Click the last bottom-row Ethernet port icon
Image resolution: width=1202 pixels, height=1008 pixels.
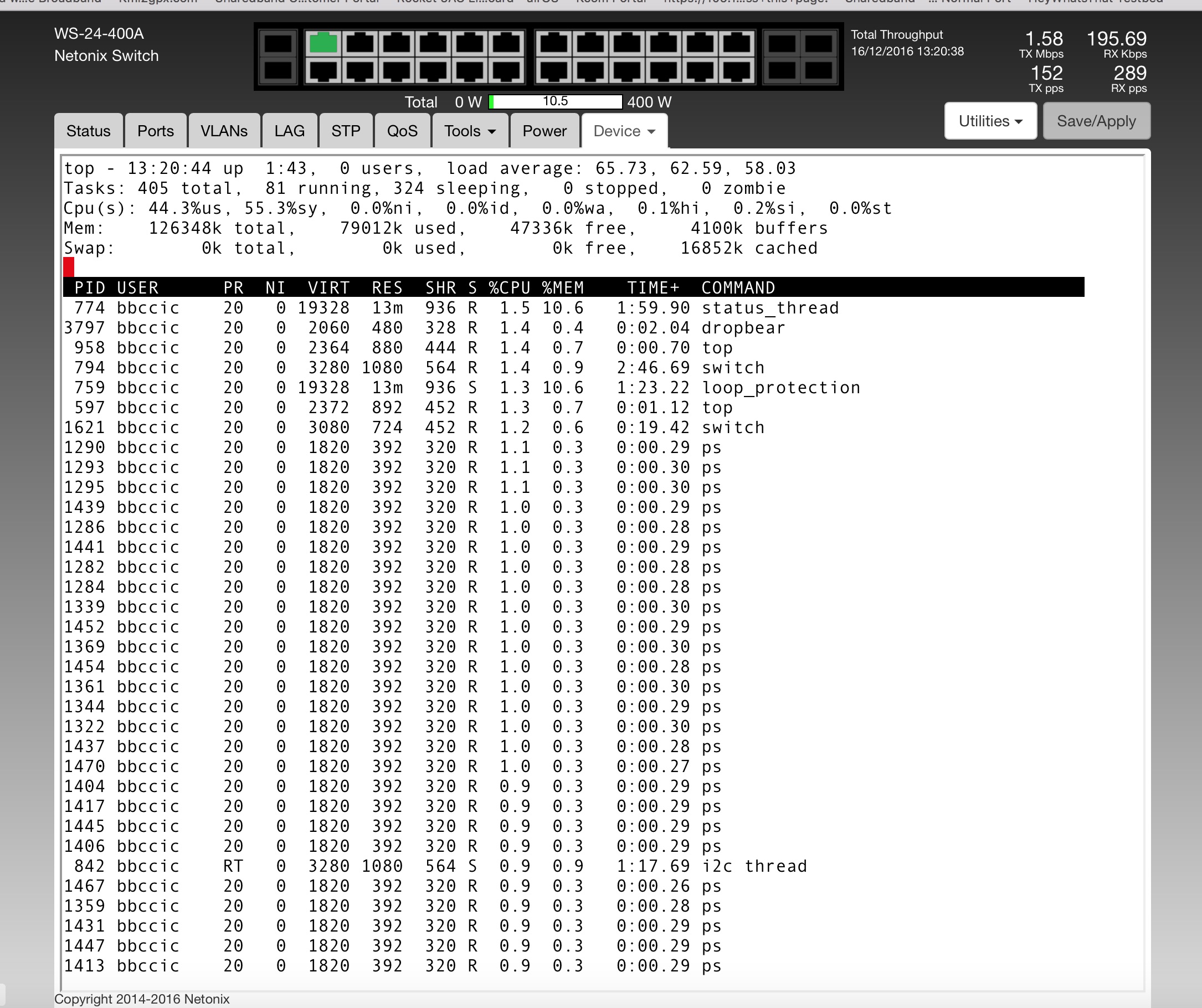click(x=737, y=71)
